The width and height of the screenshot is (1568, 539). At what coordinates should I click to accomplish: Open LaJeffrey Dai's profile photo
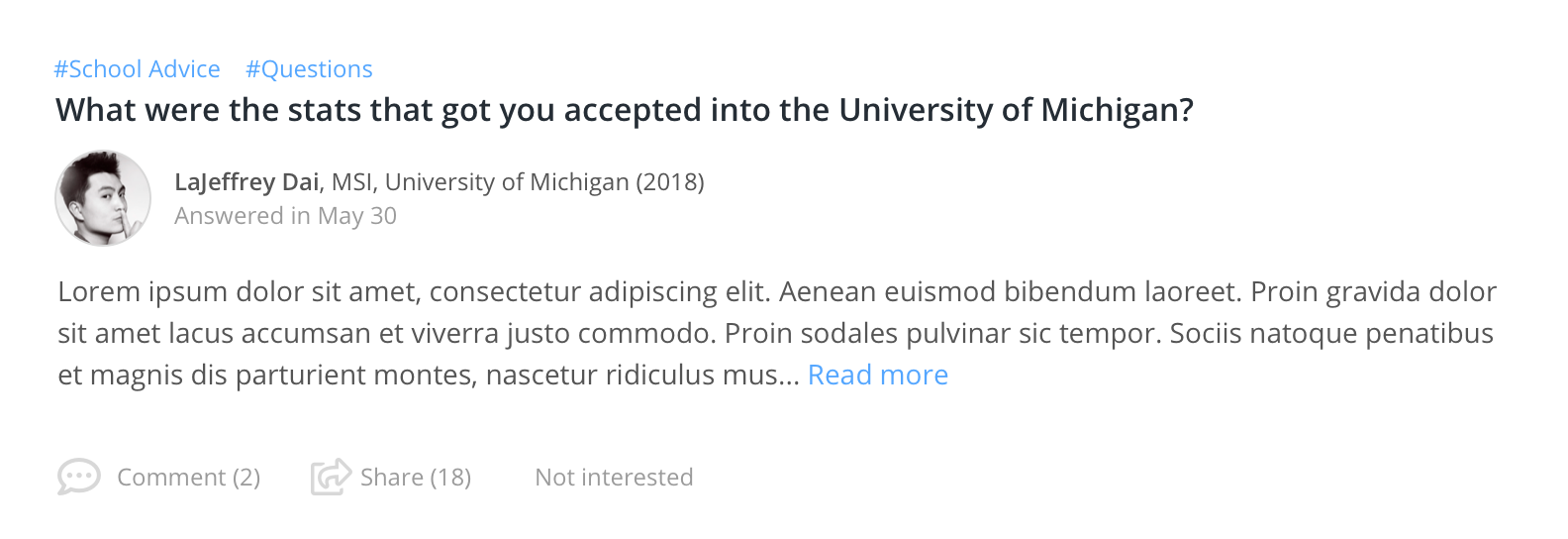tap(103, 198)
